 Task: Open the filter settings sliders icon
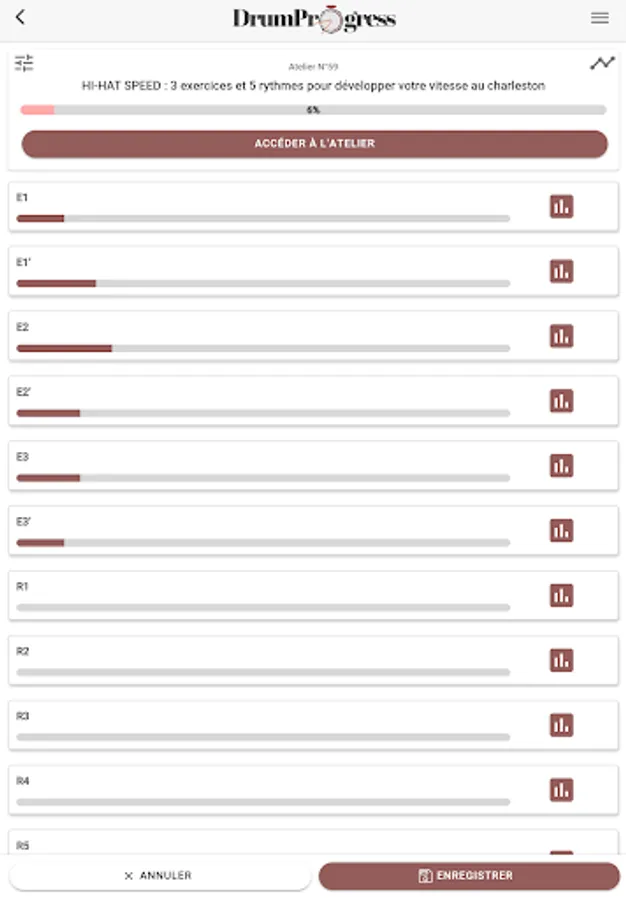tap(24, 63)
